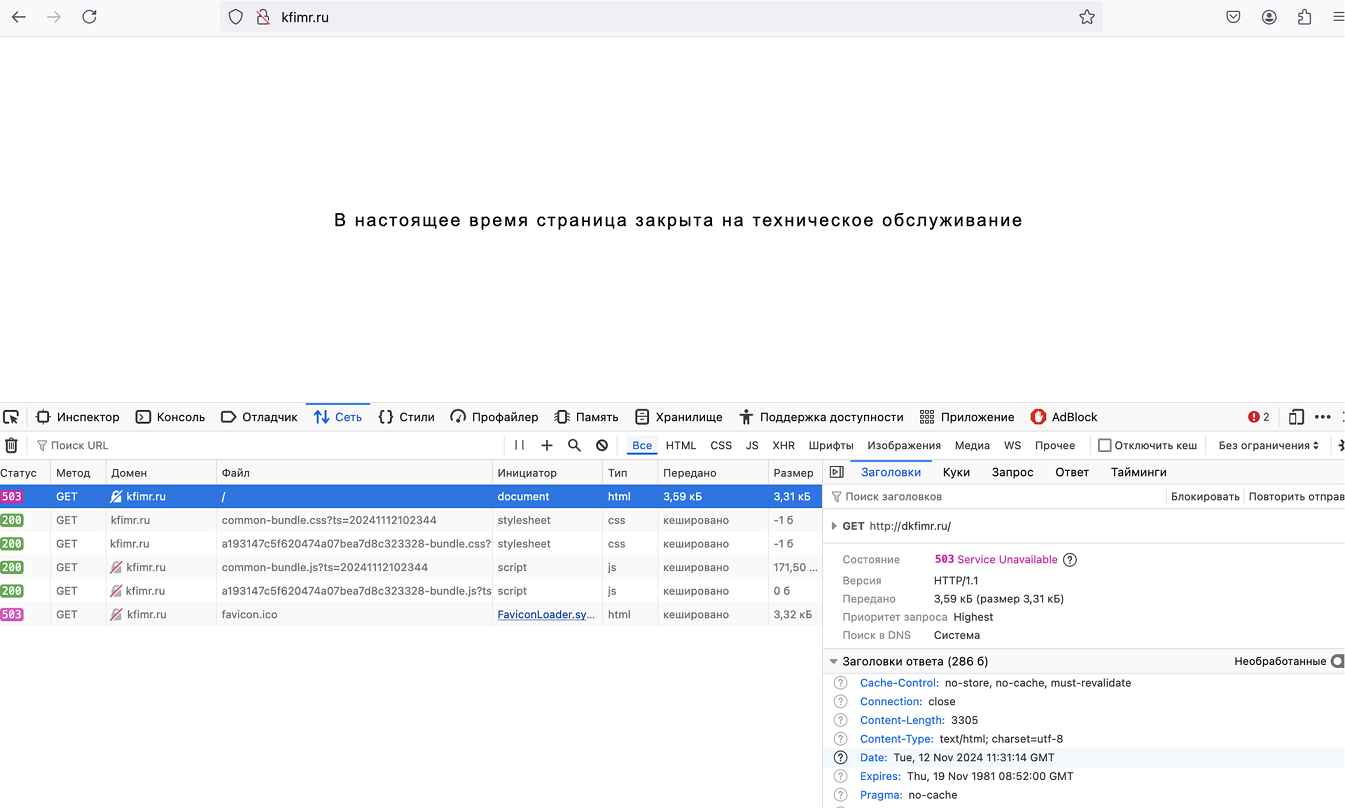Enable the 'Отключить кеш' checkbox
Image resolution: width=1345 pixels, height=808 pixels.
(1105, 445)
